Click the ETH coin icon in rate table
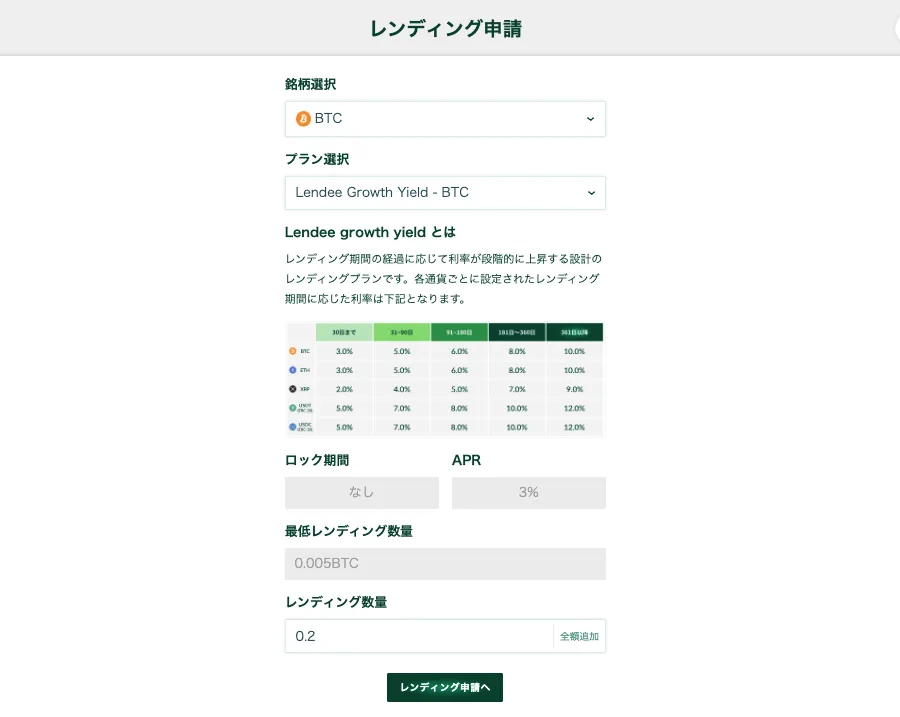The image size is (900, 717). [x=293, y=370]
